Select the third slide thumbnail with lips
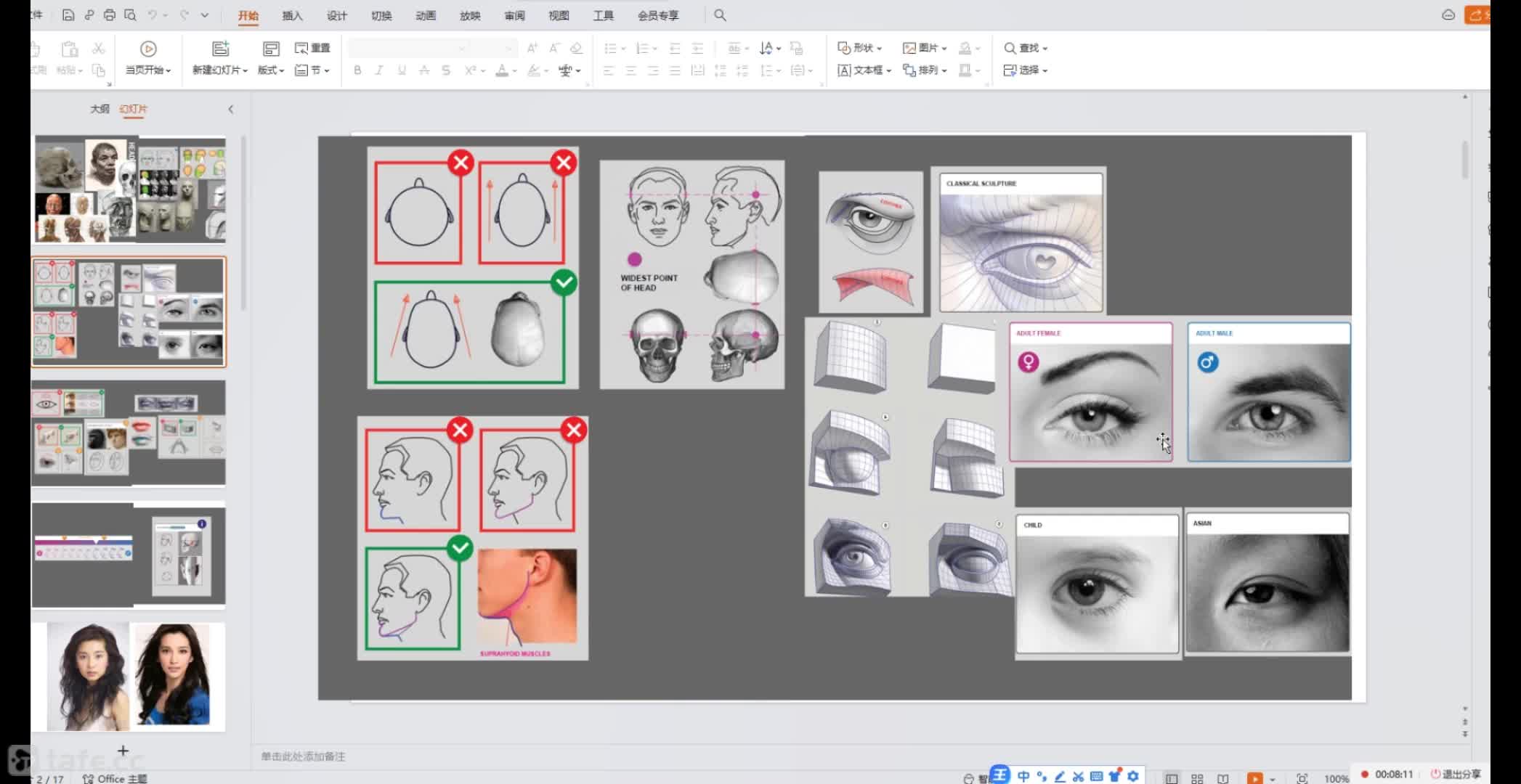This screenshot has height=784, width=1521. point(129,434)
